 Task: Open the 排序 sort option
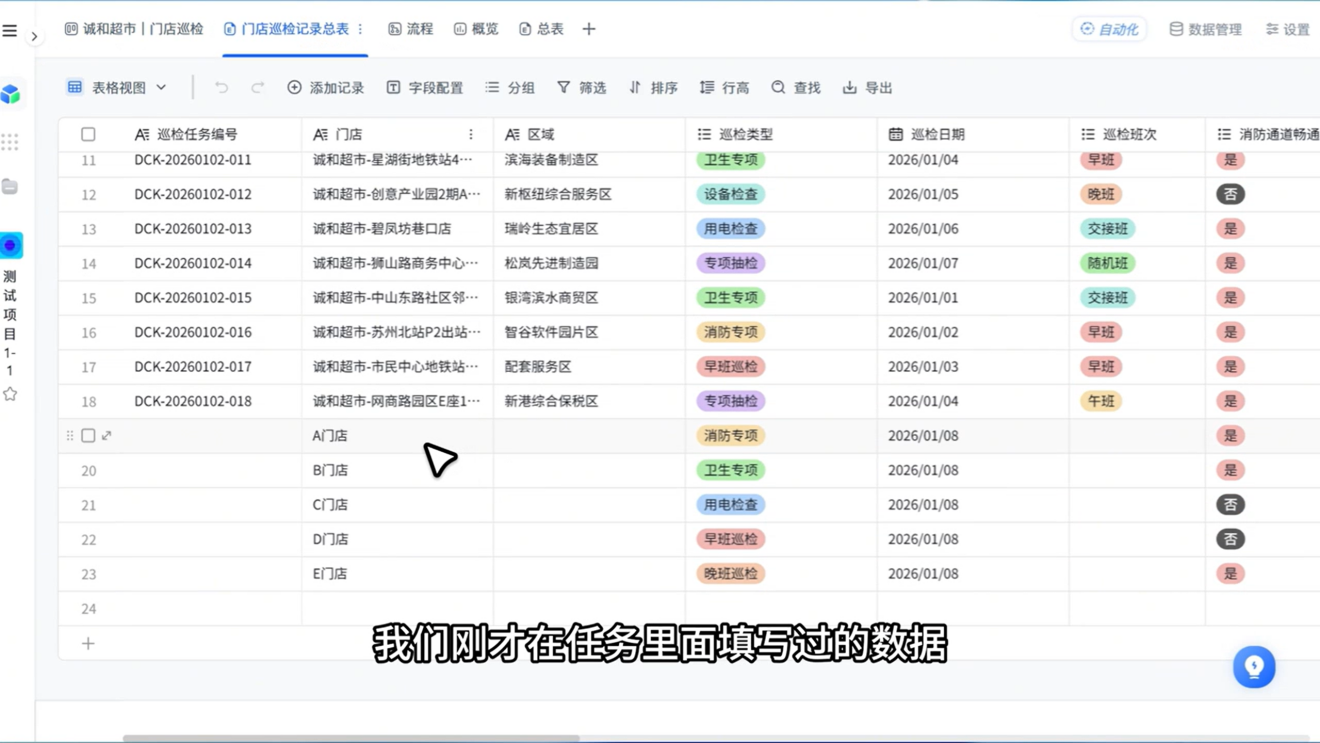pos(653,88)
